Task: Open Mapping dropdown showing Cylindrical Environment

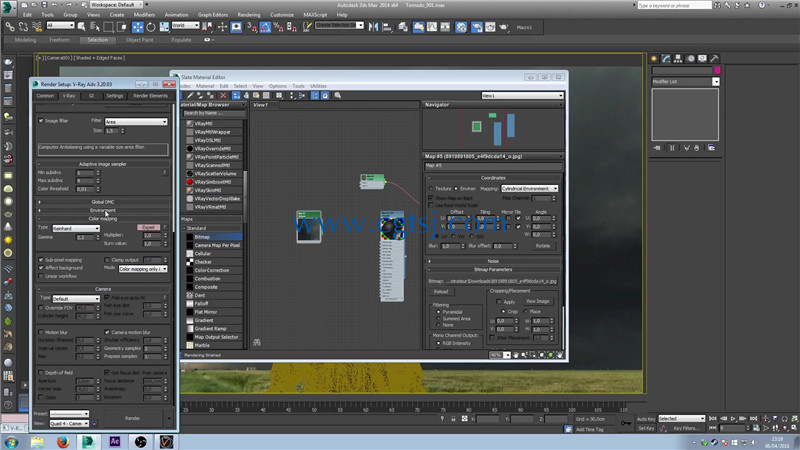Action: pyautogui.click(x=529, y=188)
